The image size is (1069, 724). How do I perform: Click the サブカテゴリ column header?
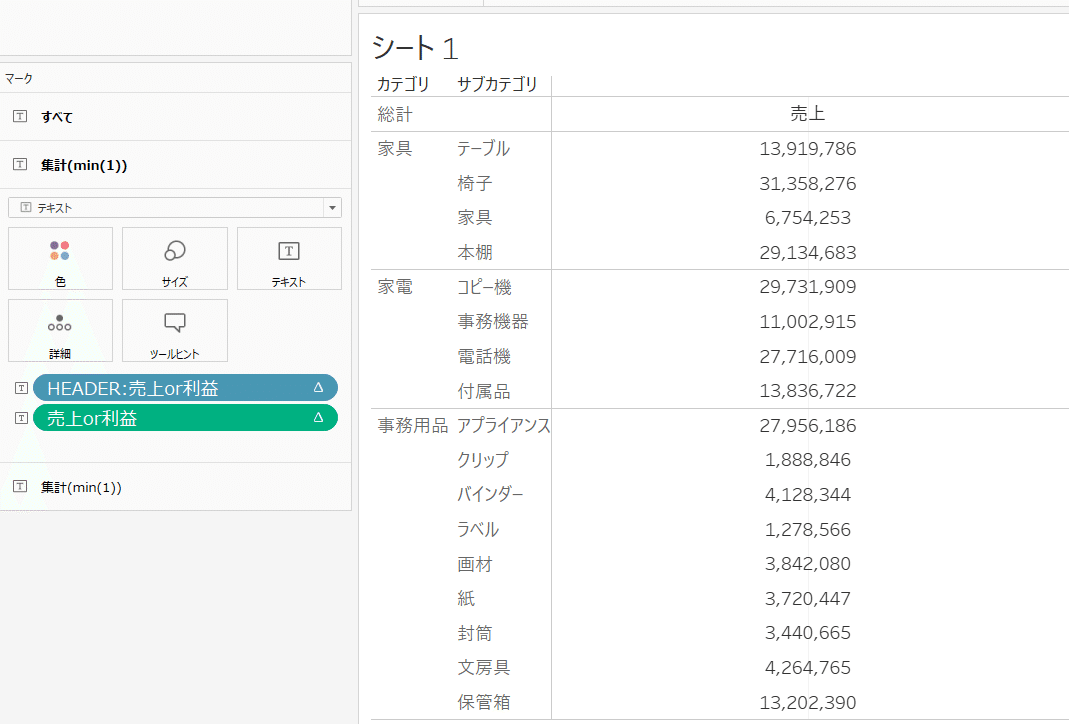pos(497,85)
